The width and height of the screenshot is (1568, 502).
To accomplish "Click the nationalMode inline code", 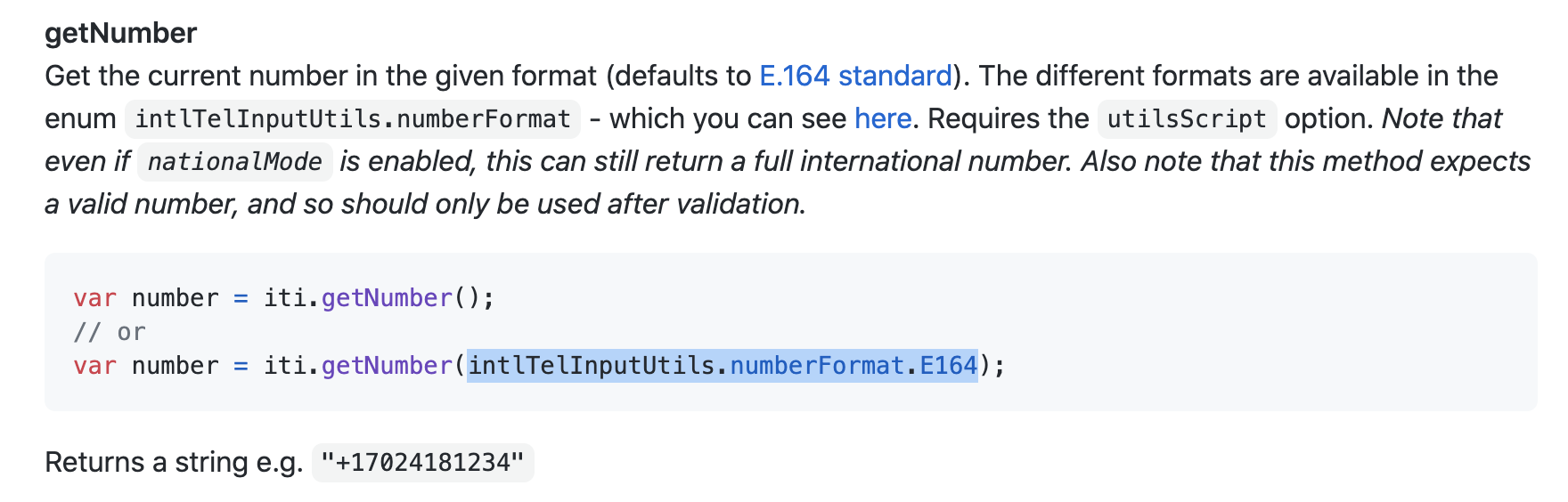I will click(x=234, y=162).
